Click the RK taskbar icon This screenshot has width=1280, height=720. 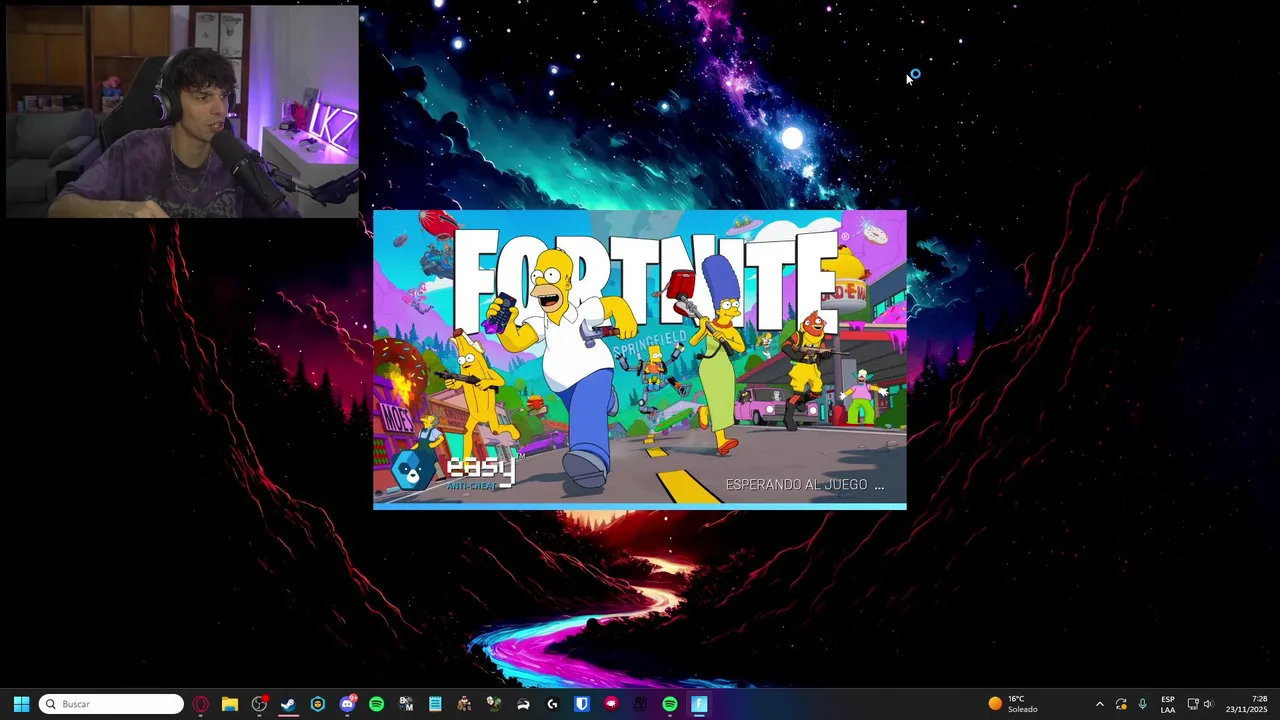(640, 704)
